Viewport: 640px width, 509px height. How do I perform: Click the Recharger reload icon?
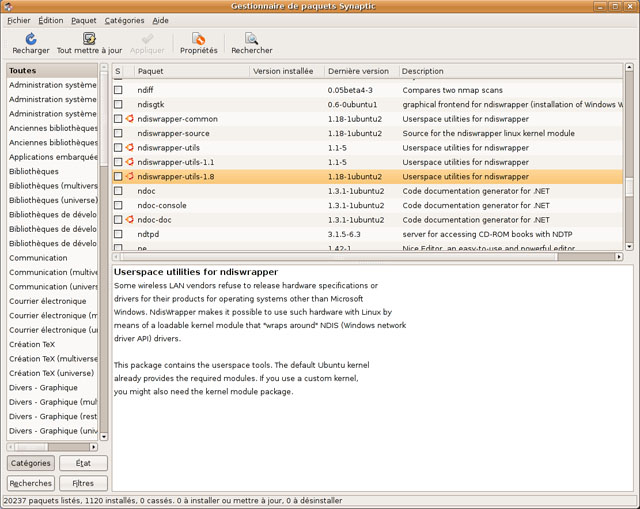pos(30,39)
